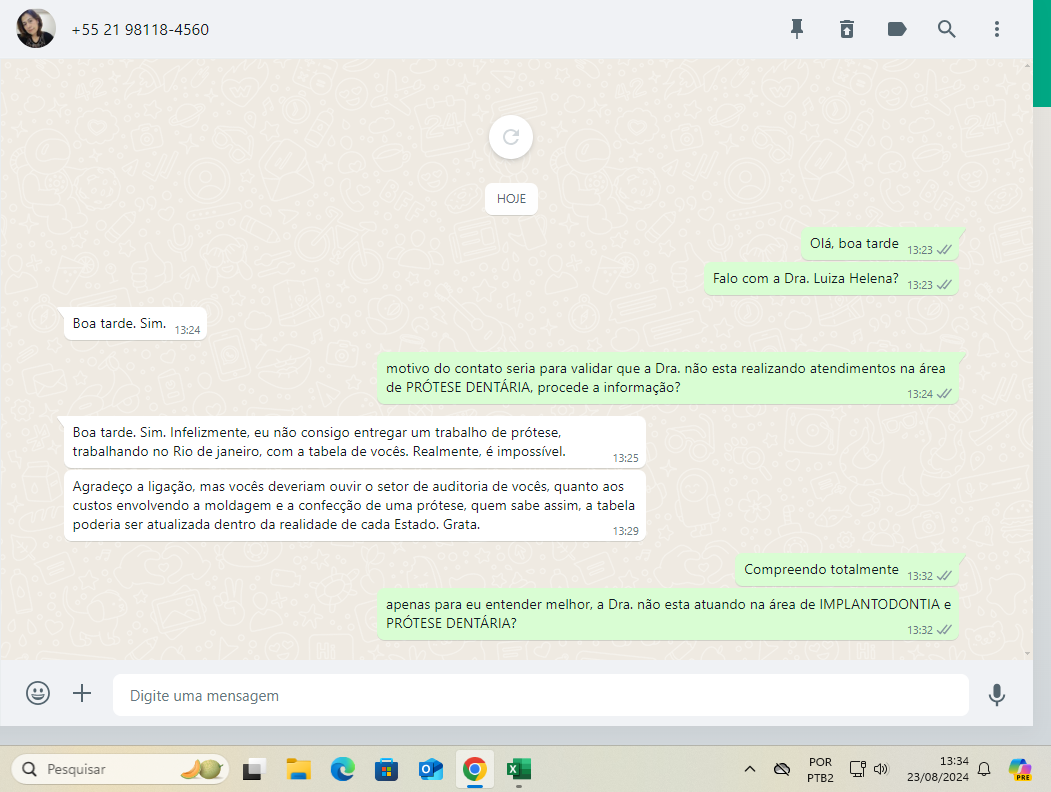Search messages with the magnifier icon
The image size is (1051, 792).
(x=946, y=29)
